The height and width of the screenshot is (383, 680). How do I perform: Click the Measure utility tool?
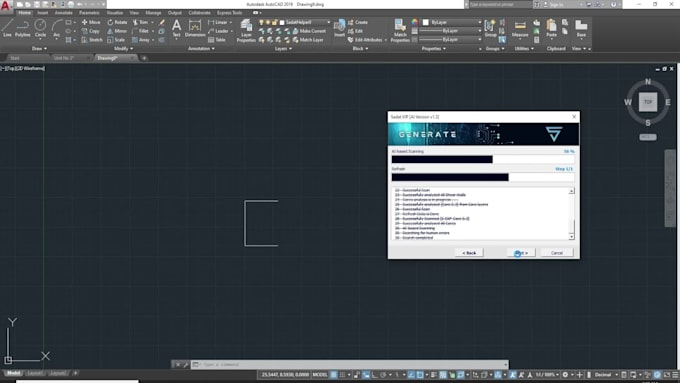click(x=520, y=28)
